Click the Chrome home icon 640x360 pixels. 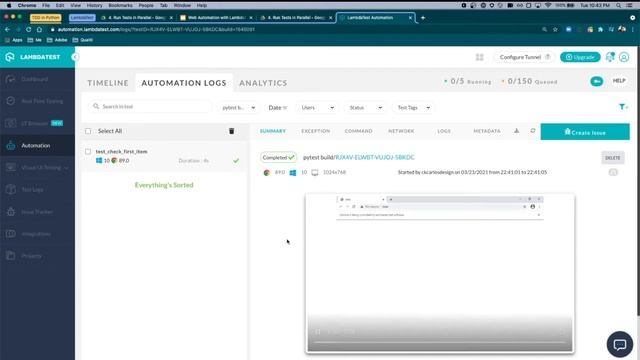[x=39, y=29]
